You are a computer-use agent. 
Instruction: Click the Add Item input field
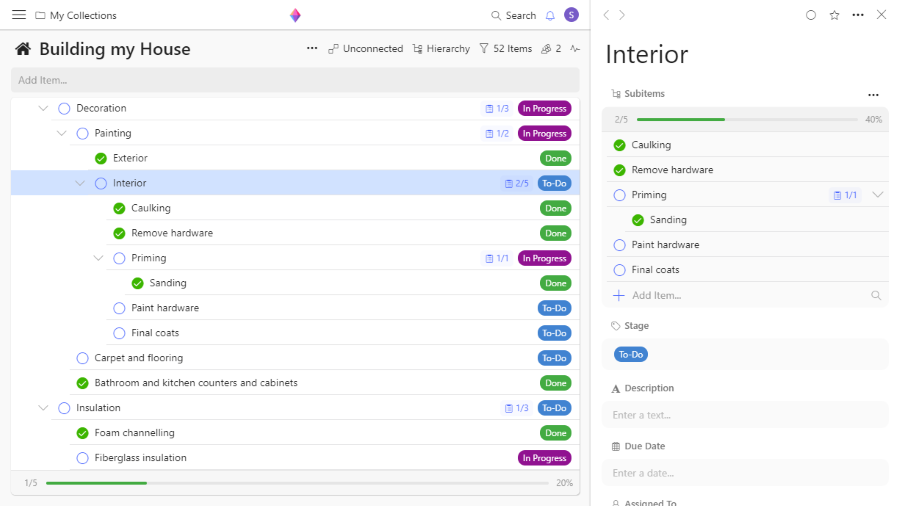[x=295, y=80]
